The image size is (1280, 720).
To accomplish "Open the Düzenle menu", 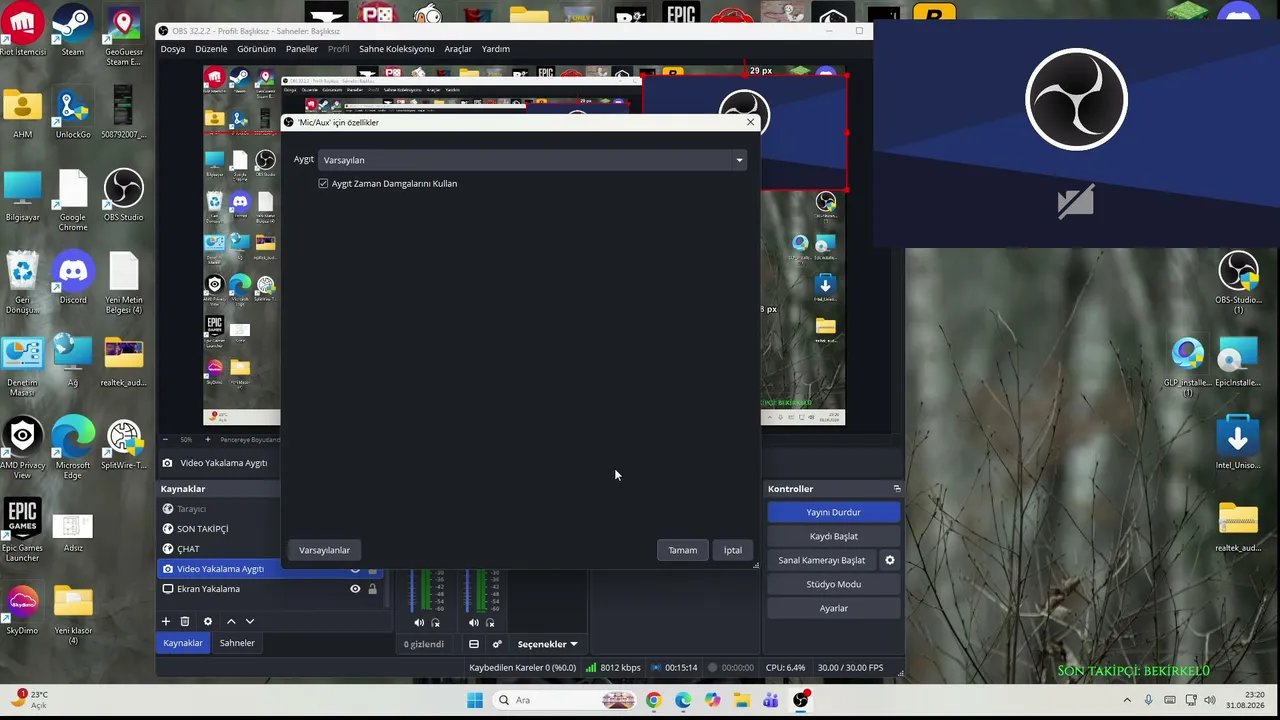I will (x=211, y=49).
